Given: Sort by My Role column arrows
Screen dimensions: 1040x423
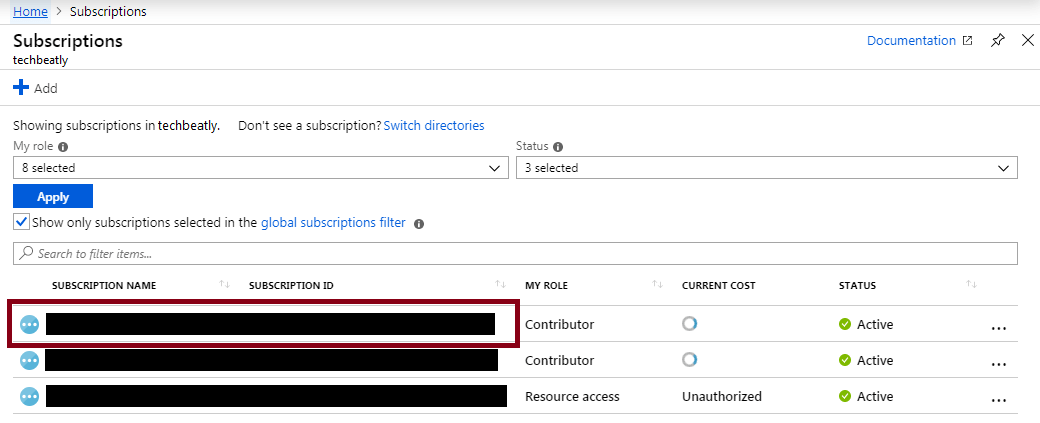Looking at the screenshot, I should point(657,285).
